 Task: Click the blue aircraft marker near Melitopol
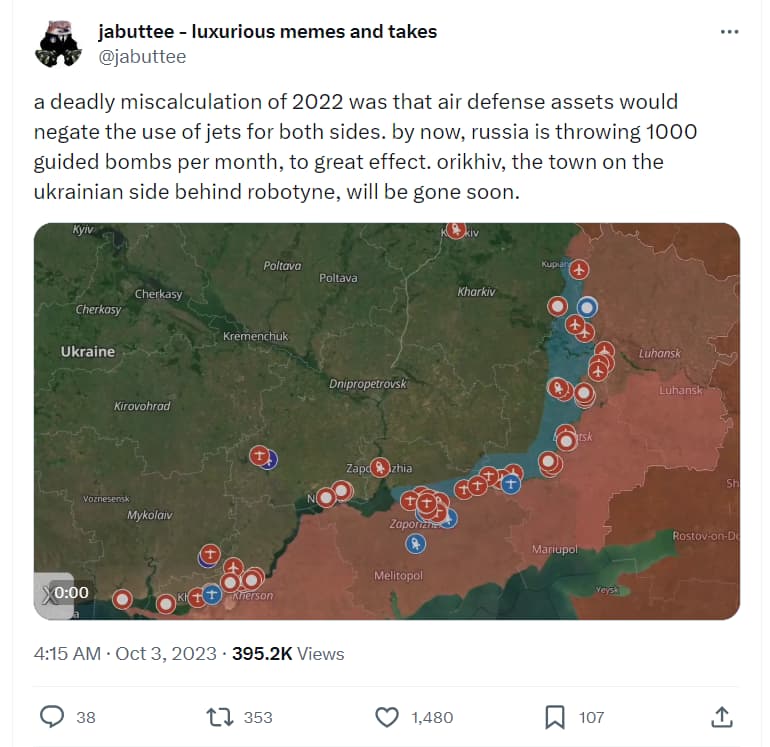click(x=417, y=544)
